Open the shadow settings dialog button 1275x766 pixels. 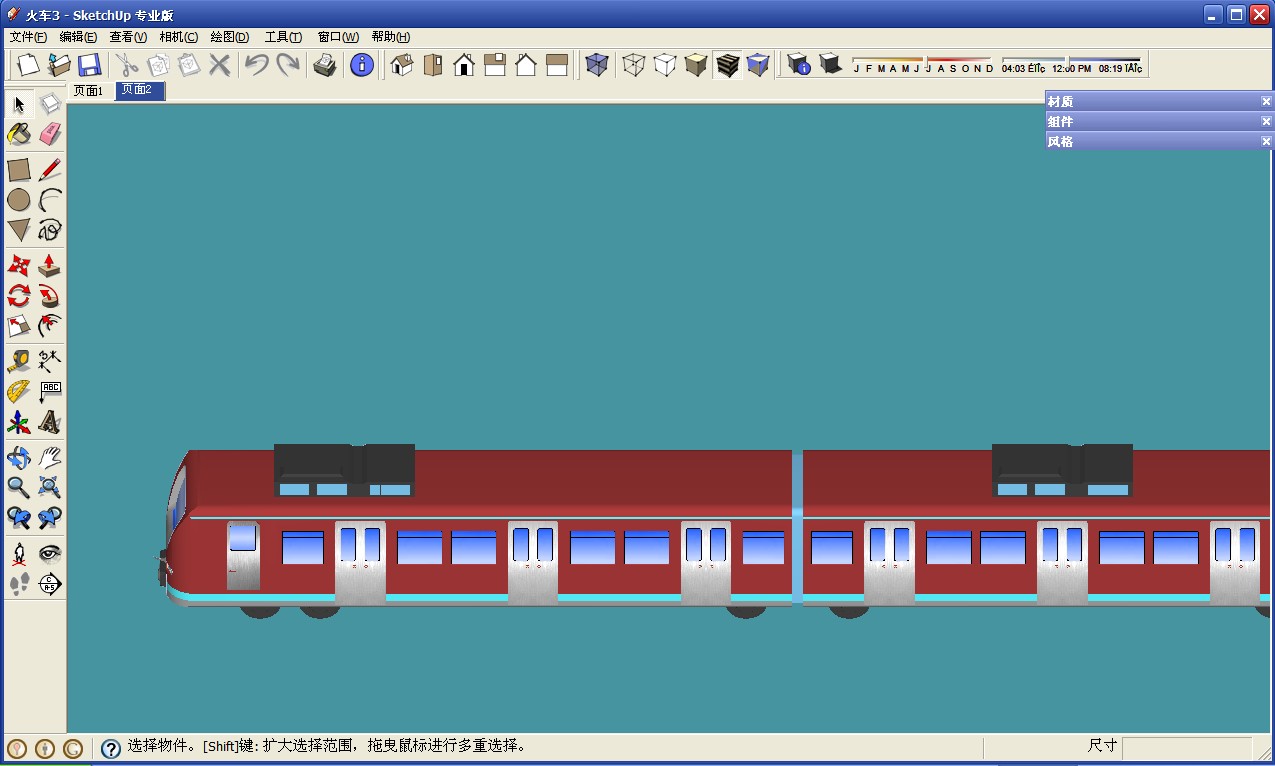tap(798, 65)
